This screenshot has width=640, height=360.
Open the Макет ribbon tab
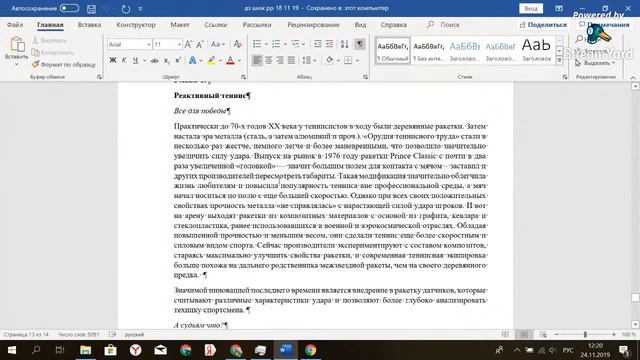180,25
